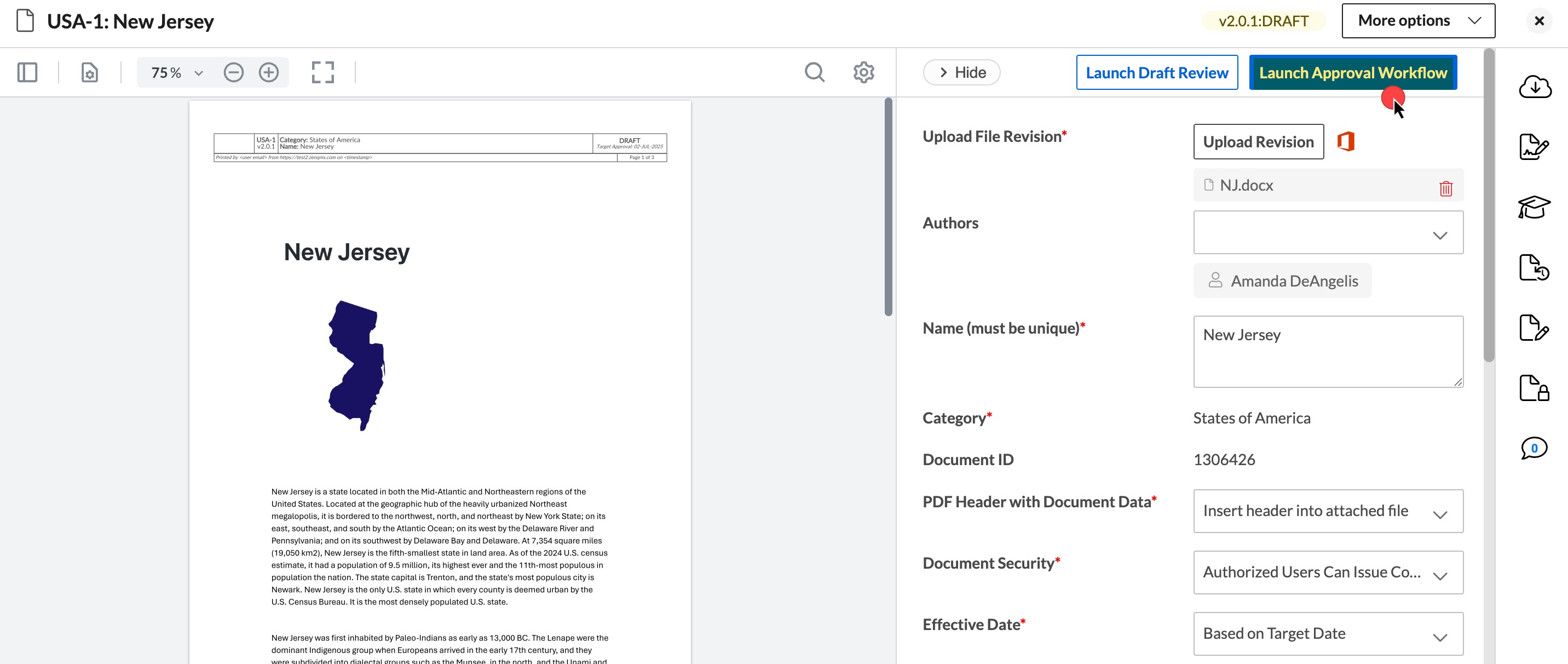Open Effective Date dropdown
This screenshot has width=1568, height=664.
click(x=1328, y=633)
